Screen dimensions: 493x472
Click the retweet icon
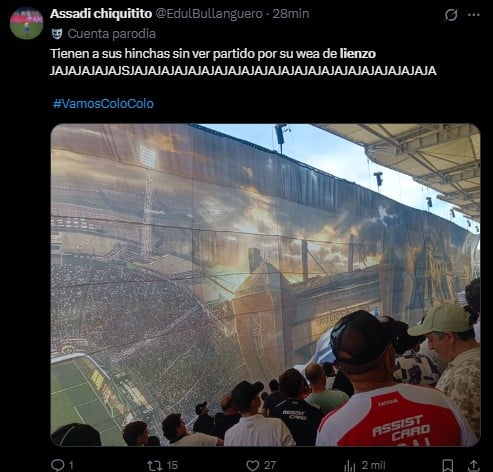(x=154, y=465)
